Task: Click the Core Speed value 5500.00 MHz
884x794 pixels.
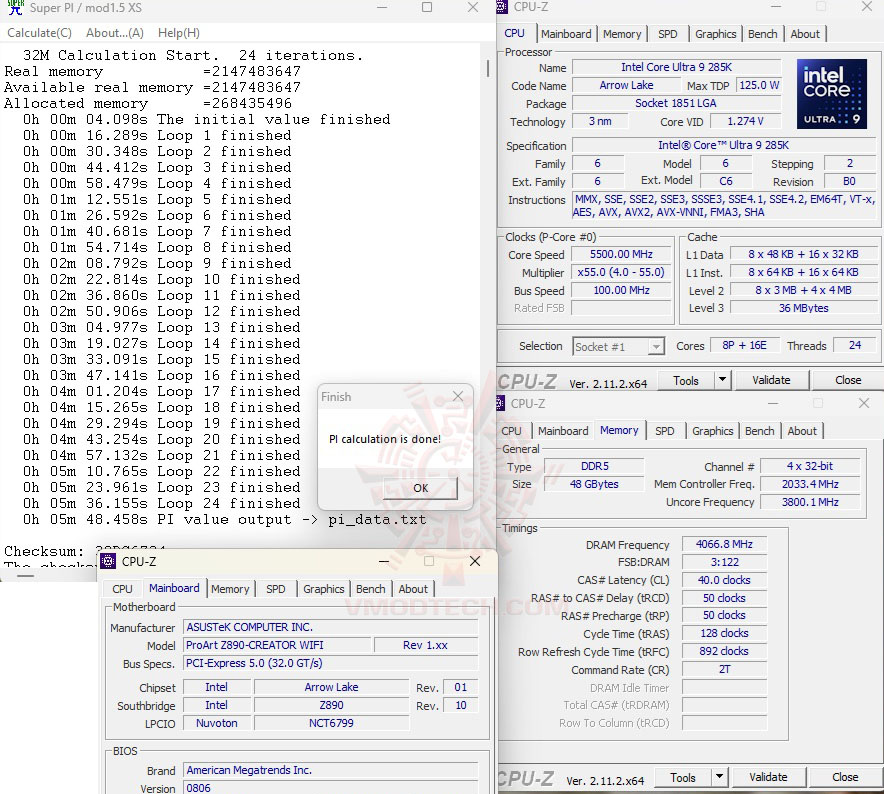Action: point(621,254)
